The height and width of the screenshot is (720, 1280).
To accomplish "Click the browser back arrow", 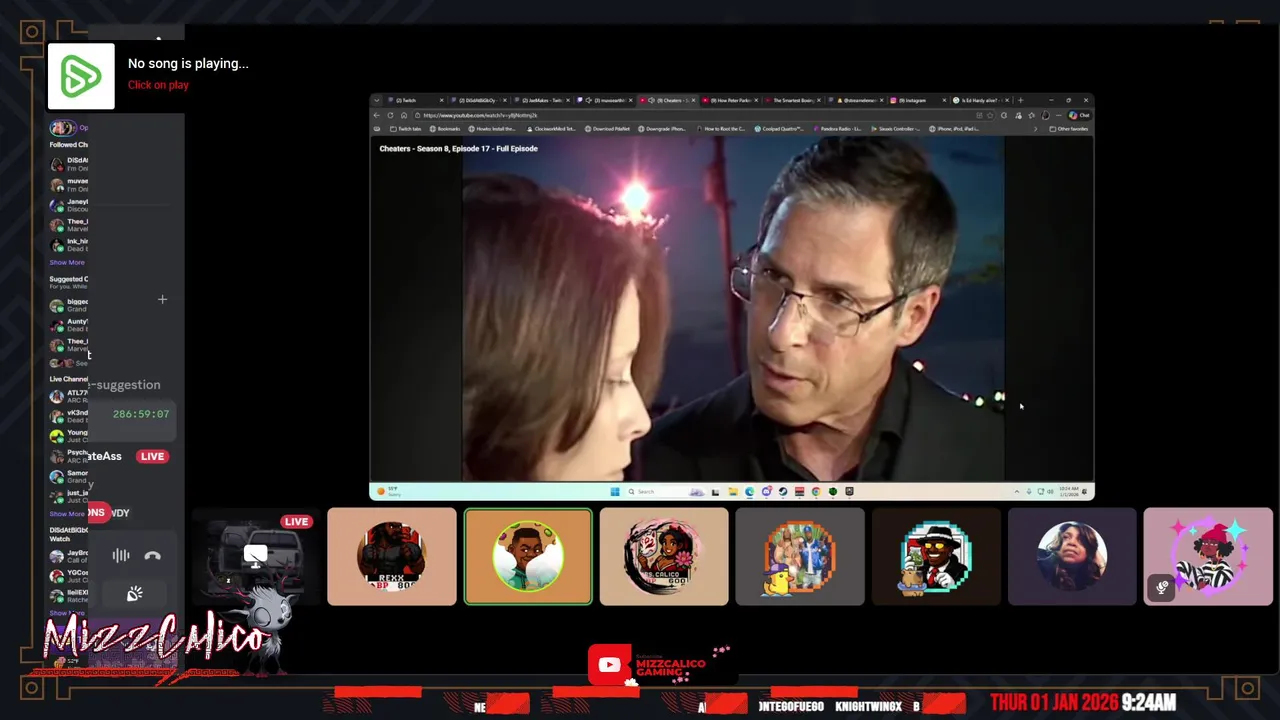I will coord(377,115).
